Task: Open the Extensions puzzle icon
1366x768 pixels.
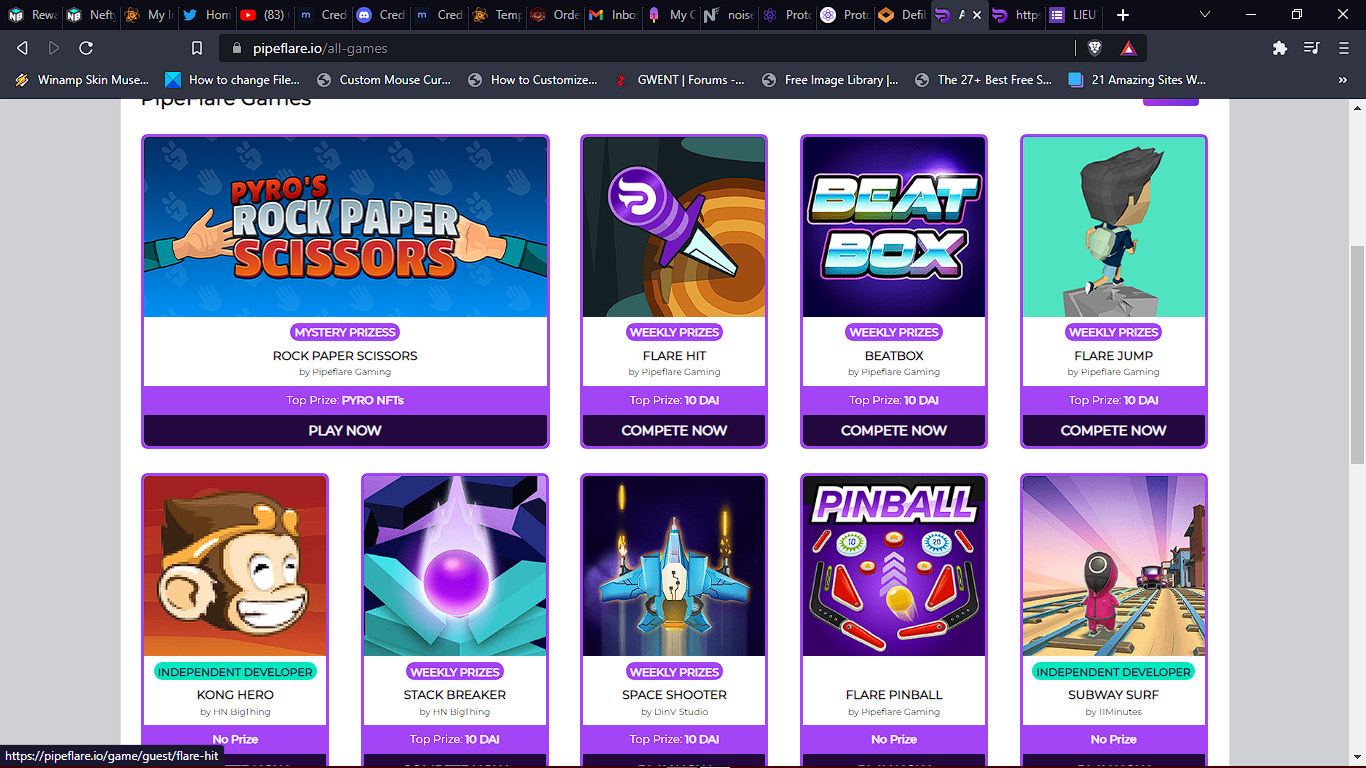Action: 1279,48
